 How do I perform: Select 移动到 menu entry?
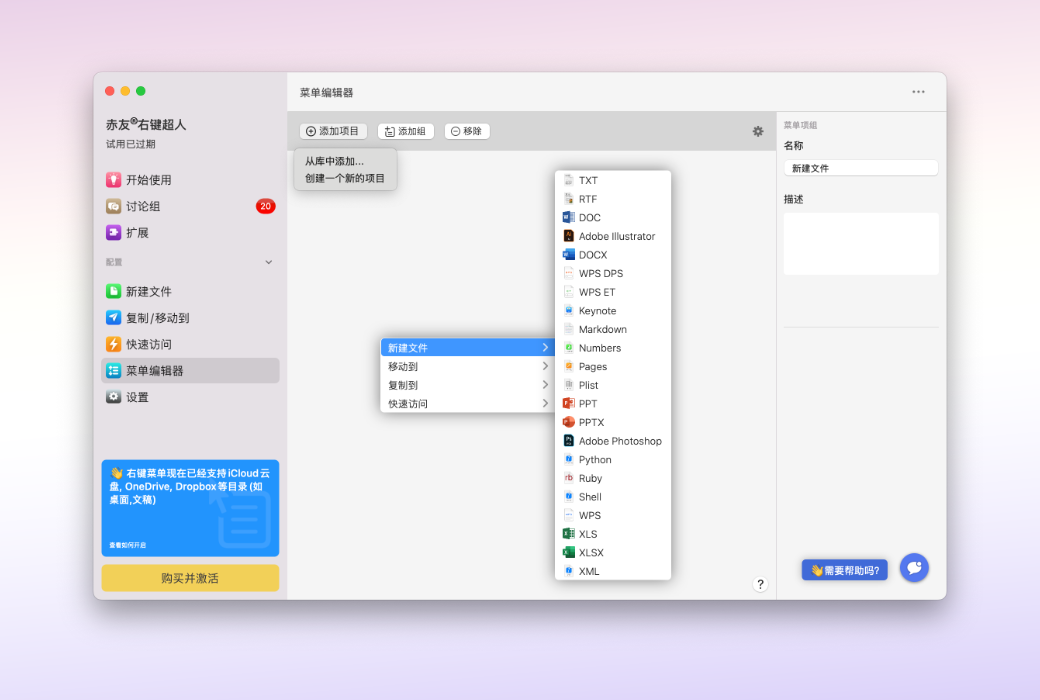(x=468, y=366)
